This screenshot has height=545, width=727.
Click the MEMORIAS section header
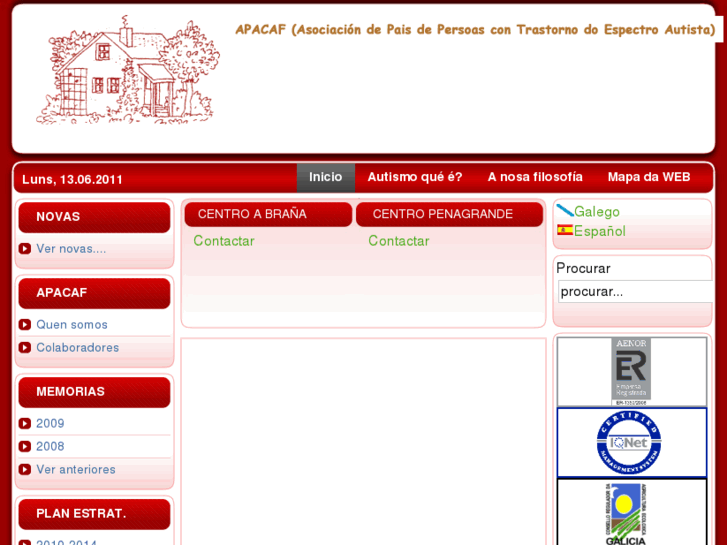(95, 392)
